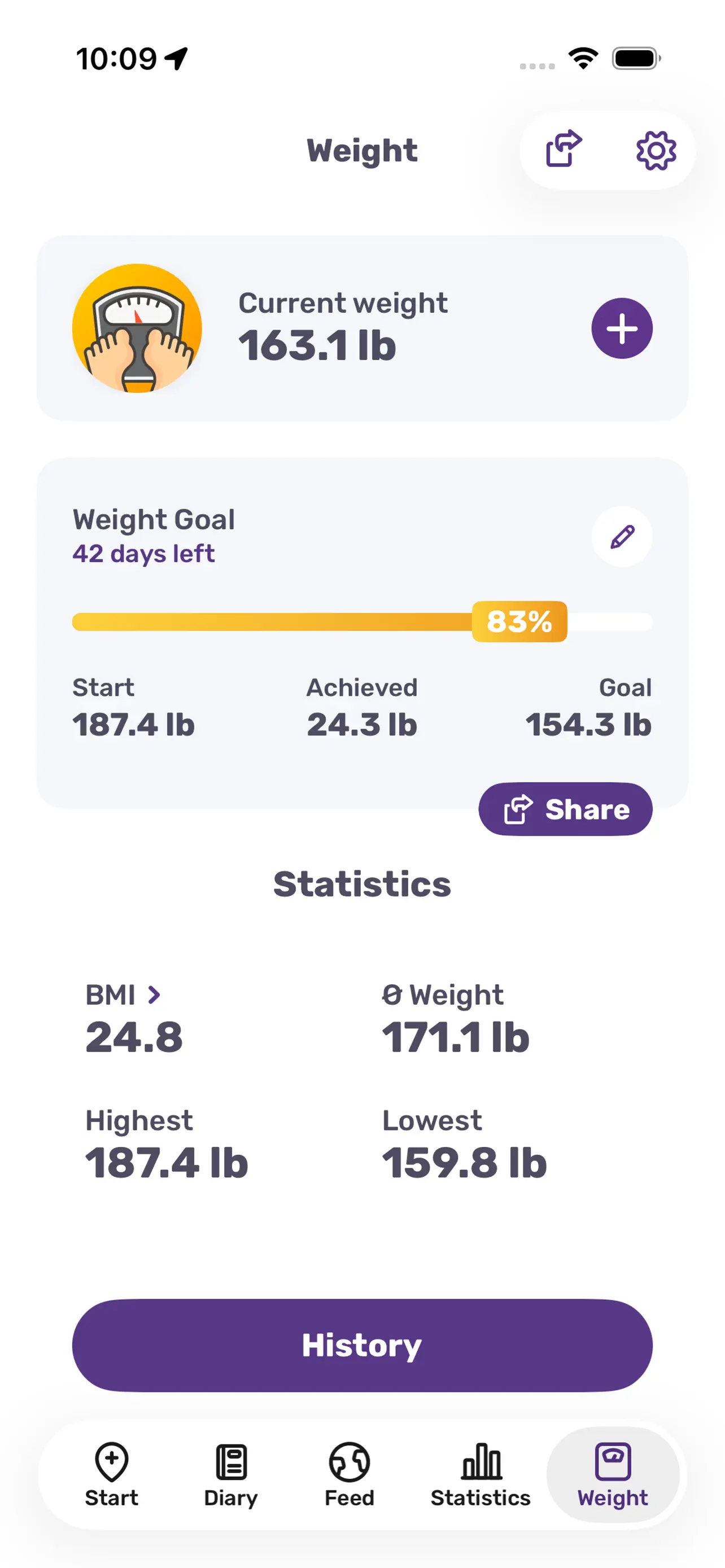Image resolution: width=725 pixels, height=1568 pixels.
Task: Tap the current weight 163.1 lb value
Action: pos(317,346)
